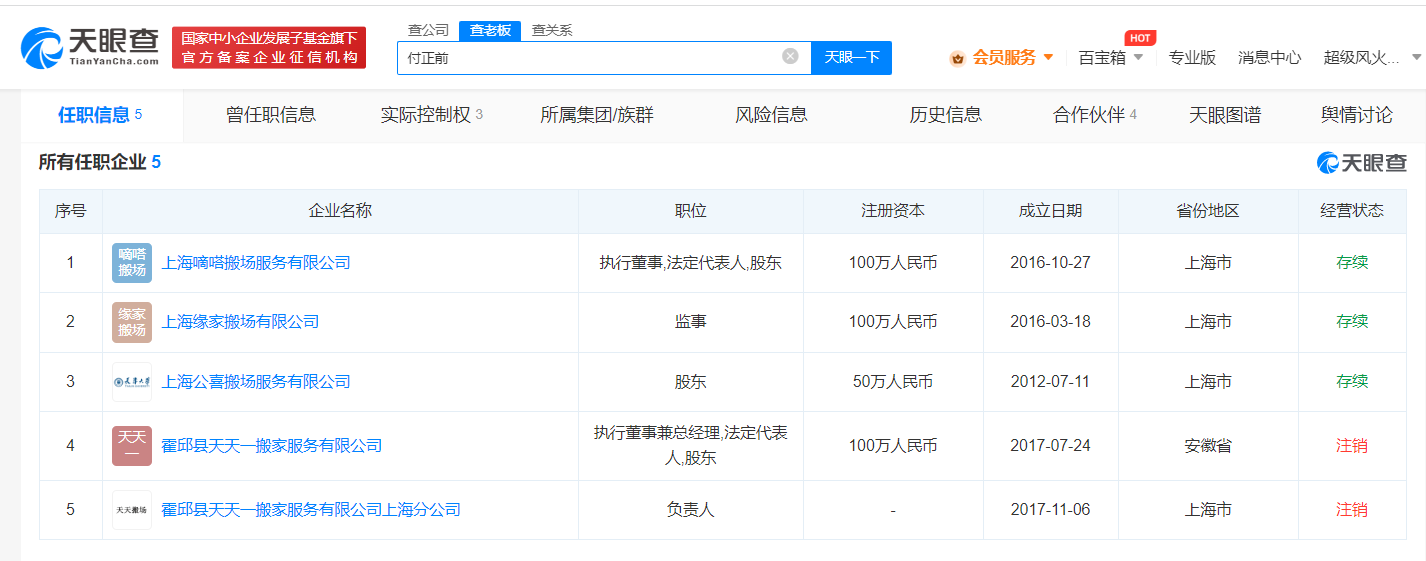The height and width of the screenshot is (561, 1426).
Task: Open 消息中心 in header
Action: click(1270, 58)
